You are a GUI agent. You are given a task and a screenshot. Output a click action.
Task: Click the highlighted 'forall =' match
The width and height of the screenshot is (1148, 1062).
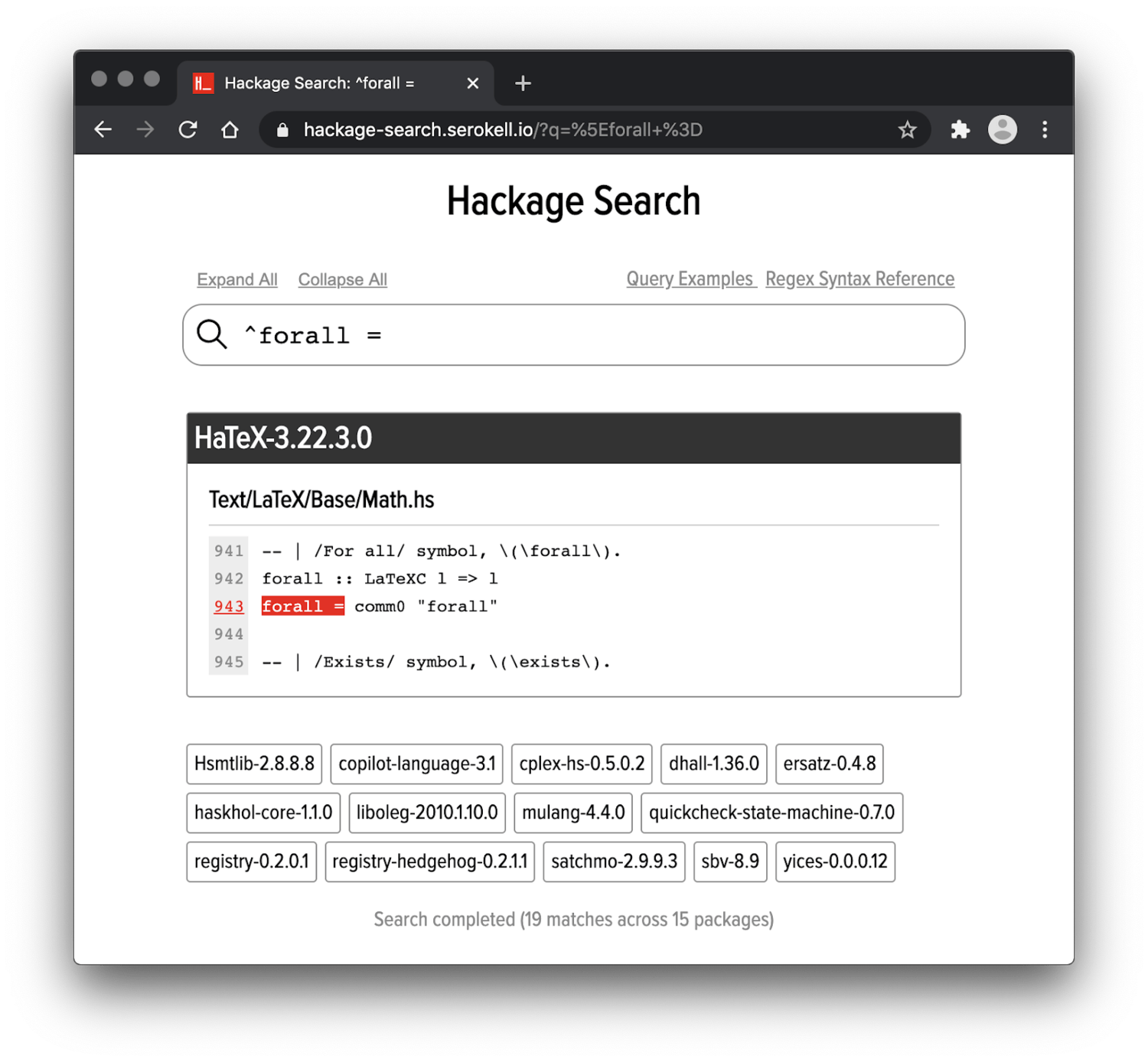[x=303, y=606]
